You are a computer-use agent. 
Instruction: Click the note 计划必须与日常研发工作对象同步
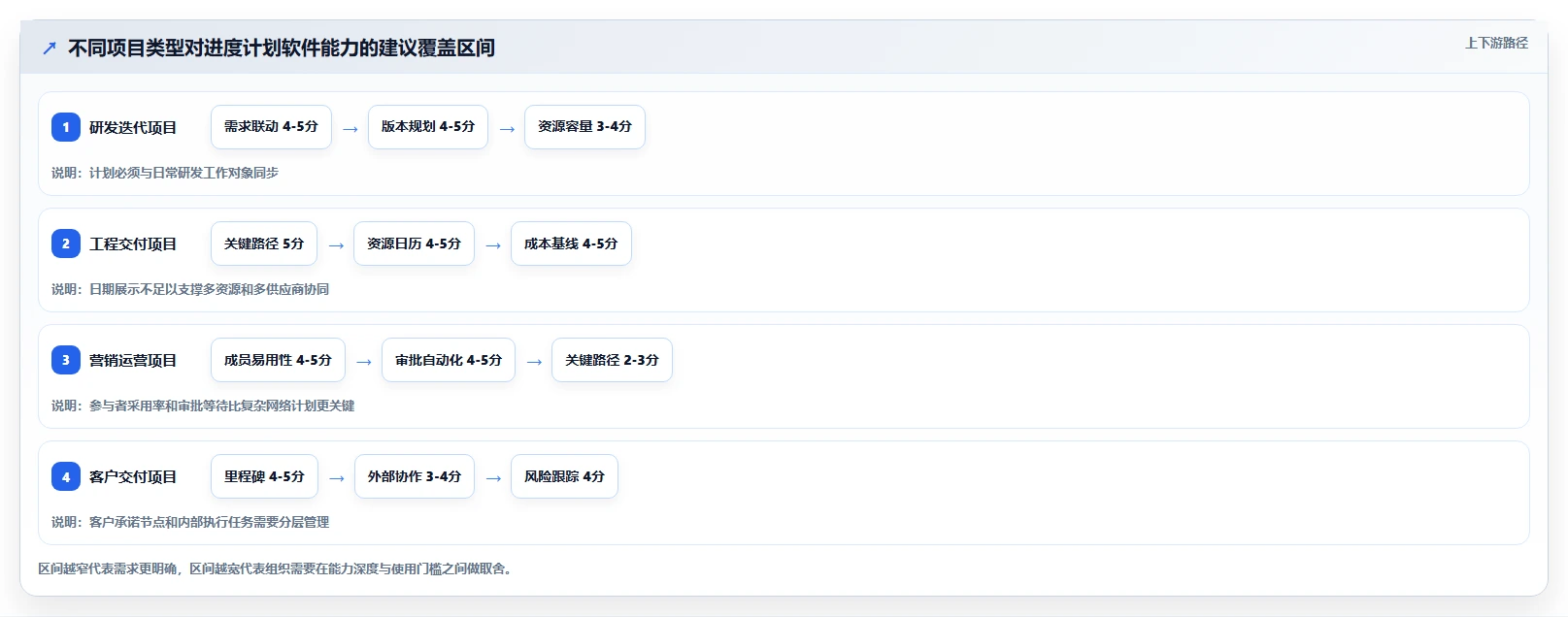[183, 173]
